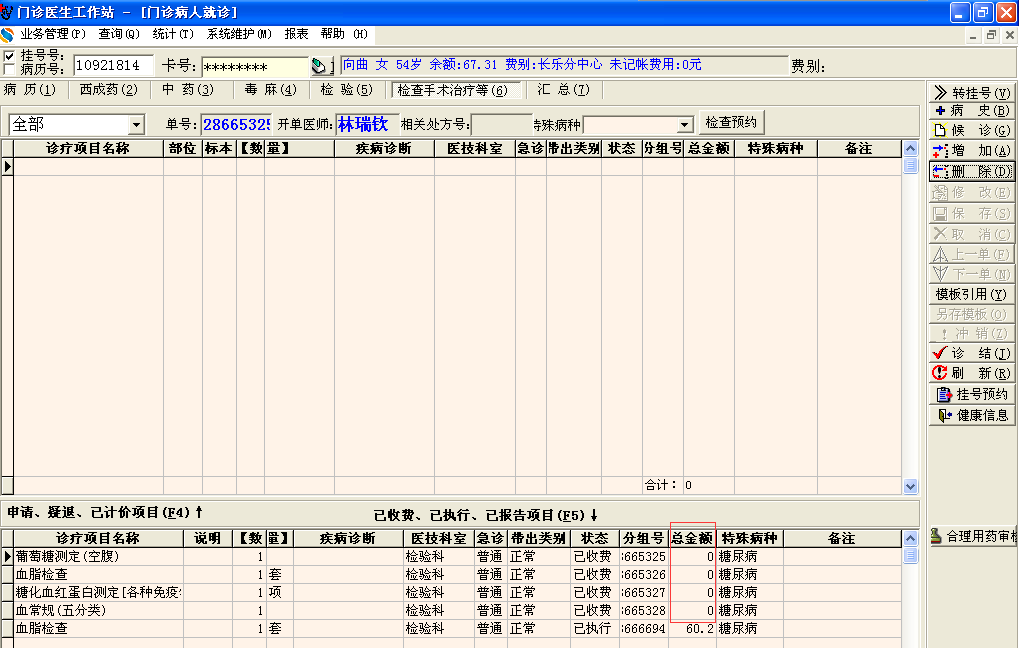Viewport: 1019px width, 648px height.
Task: Click the 相关处方号 input field
Action: [x=501, y=124]
